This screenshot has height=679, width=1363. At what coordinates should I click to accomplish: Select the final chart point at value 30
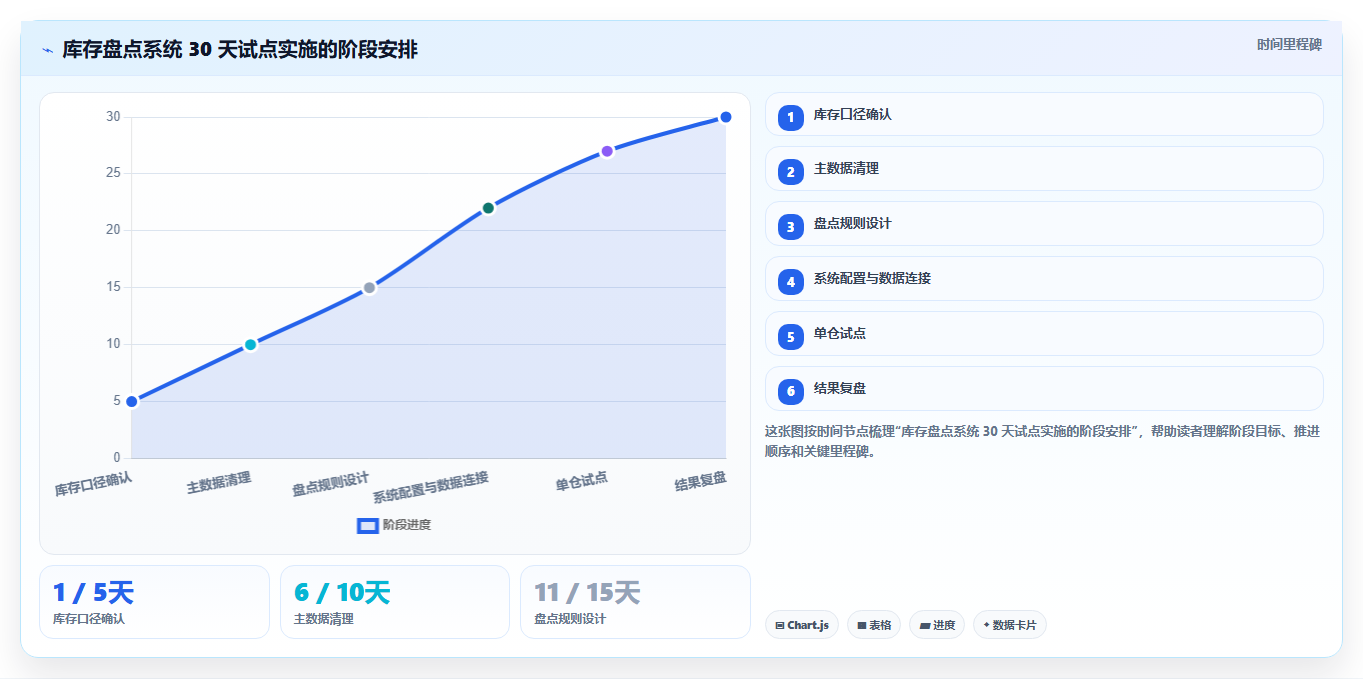click(726, 117)
